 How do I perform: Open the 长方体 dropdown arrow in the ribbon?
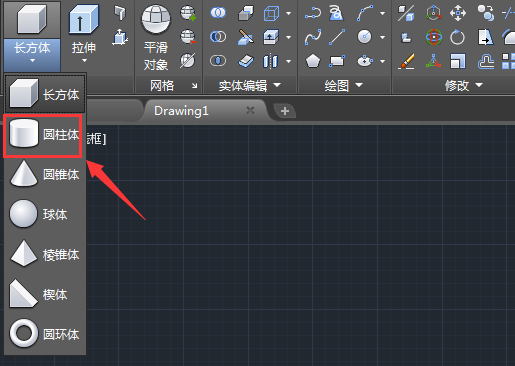point(32,61)
